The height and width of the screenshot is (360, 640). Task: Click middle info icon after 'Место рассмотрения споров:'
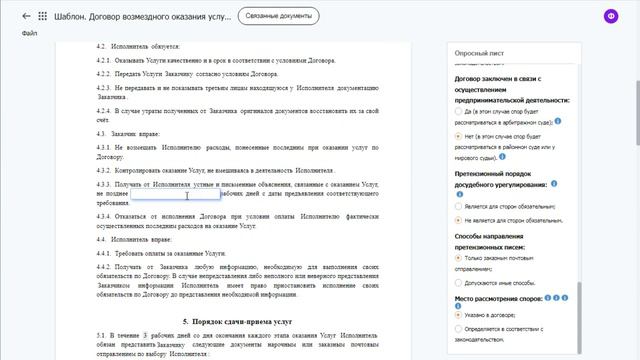pos(556,298)
